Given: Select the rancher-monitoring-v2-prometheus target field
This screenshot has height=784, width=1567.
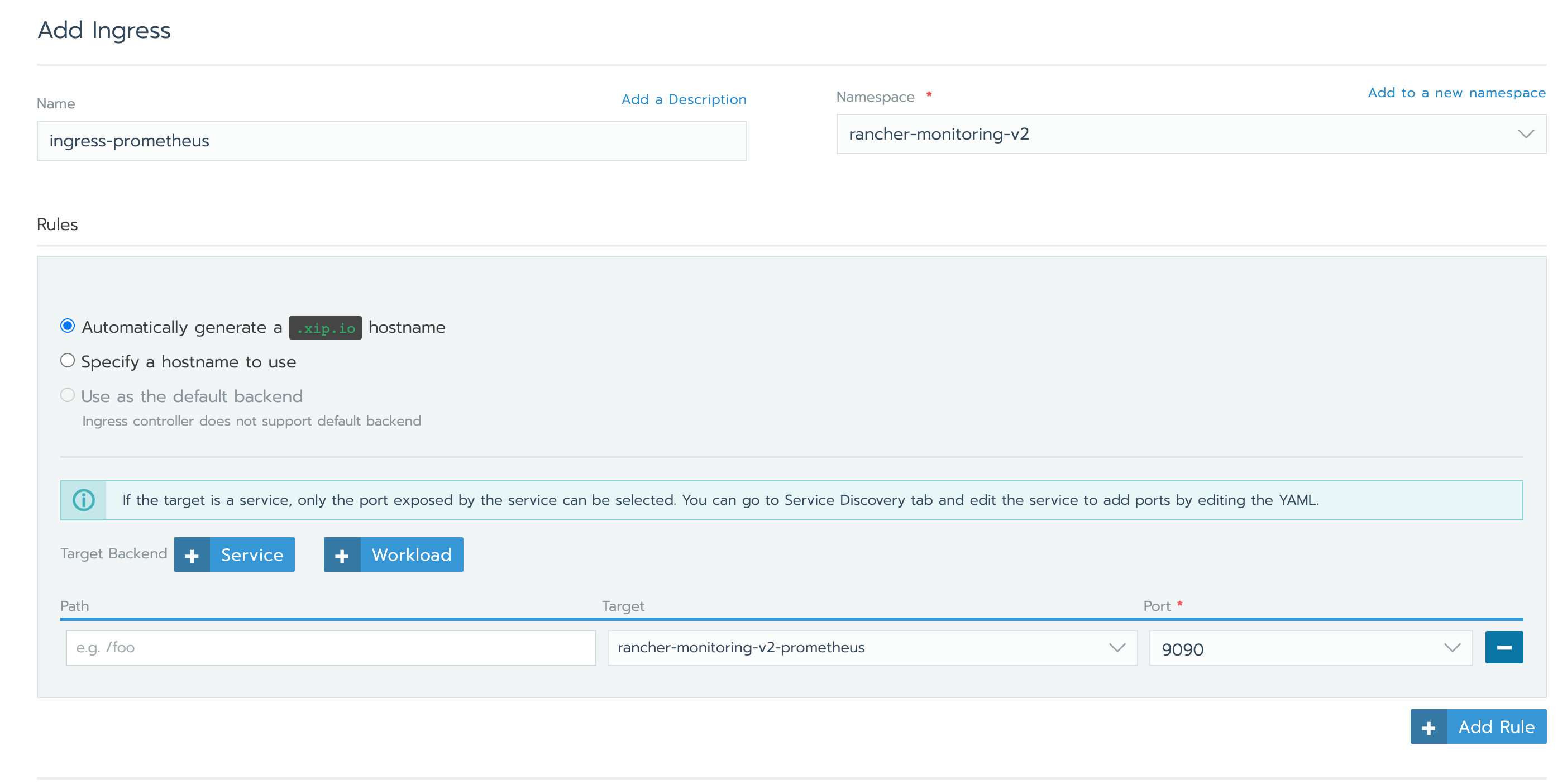Looking at the screenshot, I should (852, 647).
